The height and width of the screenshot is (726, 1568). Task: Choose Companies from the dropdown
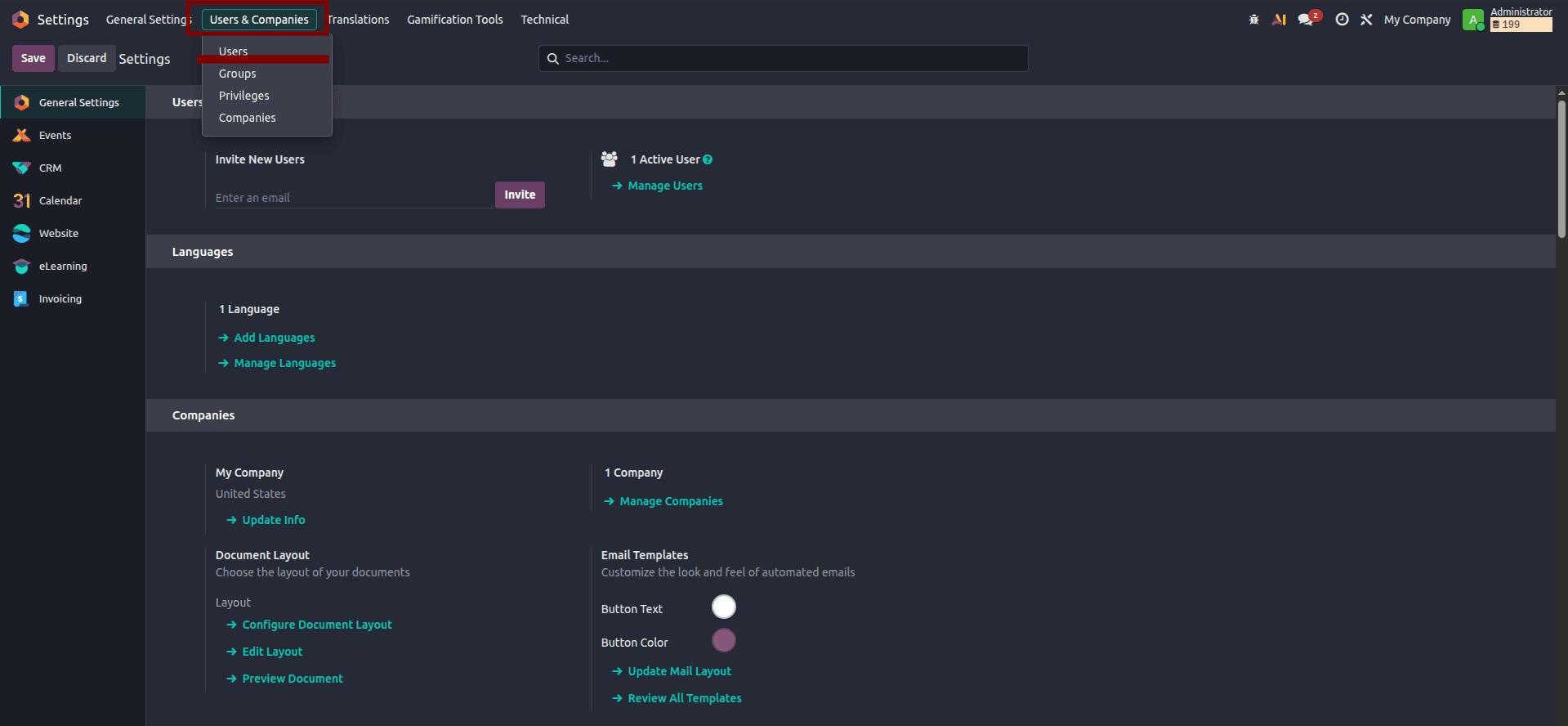tap(267, 118)
